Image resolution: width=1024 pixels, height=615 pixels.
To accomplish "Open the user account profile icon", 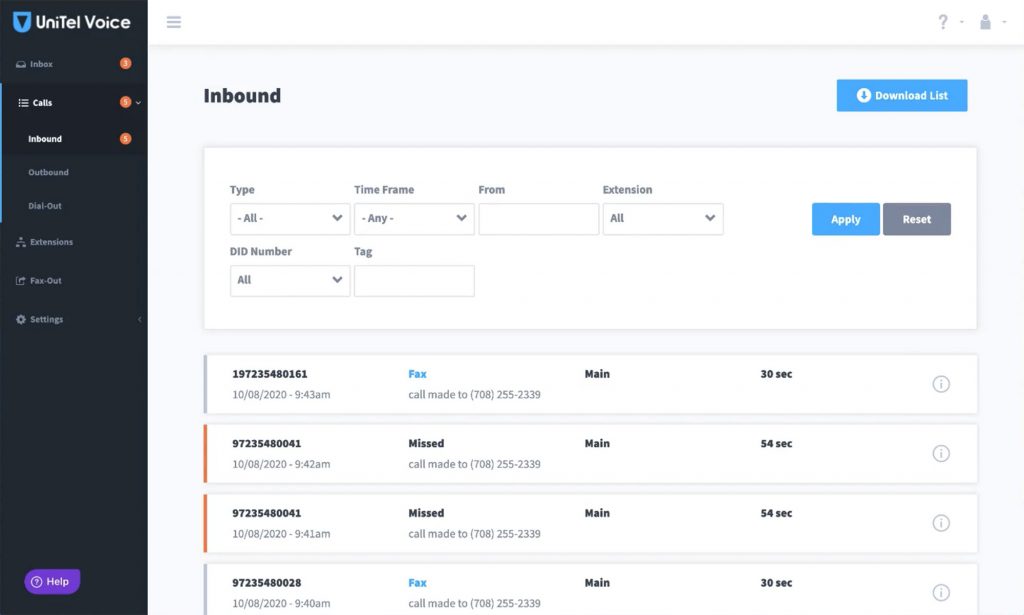I will pos(986,22).
